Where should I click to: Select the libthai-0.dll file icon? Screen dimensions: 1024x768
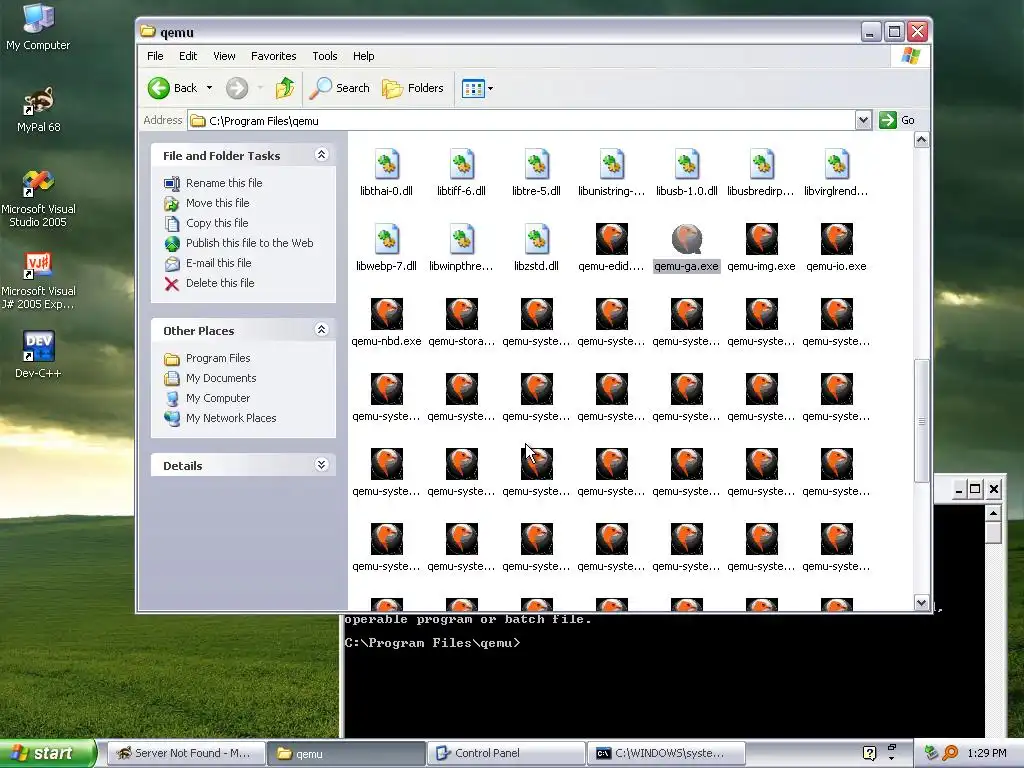(x=387, y=163)
